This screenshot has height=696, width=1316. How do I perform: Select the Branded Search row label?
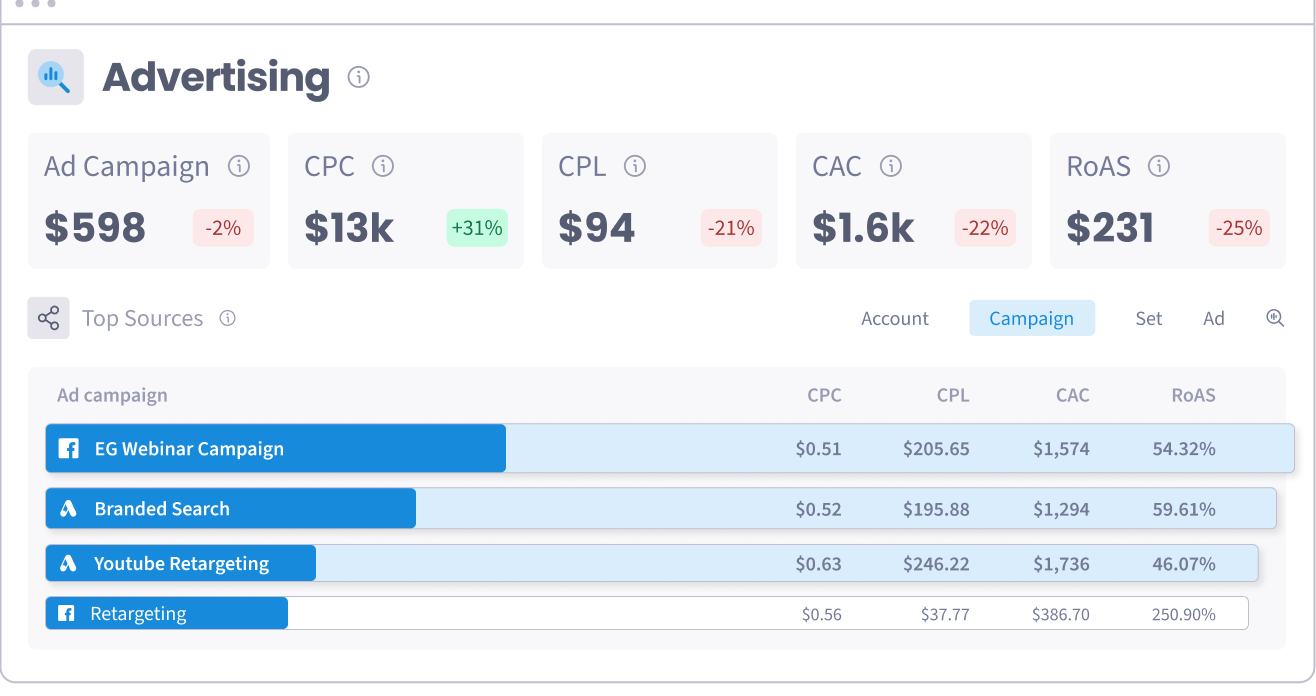(162, 509)
